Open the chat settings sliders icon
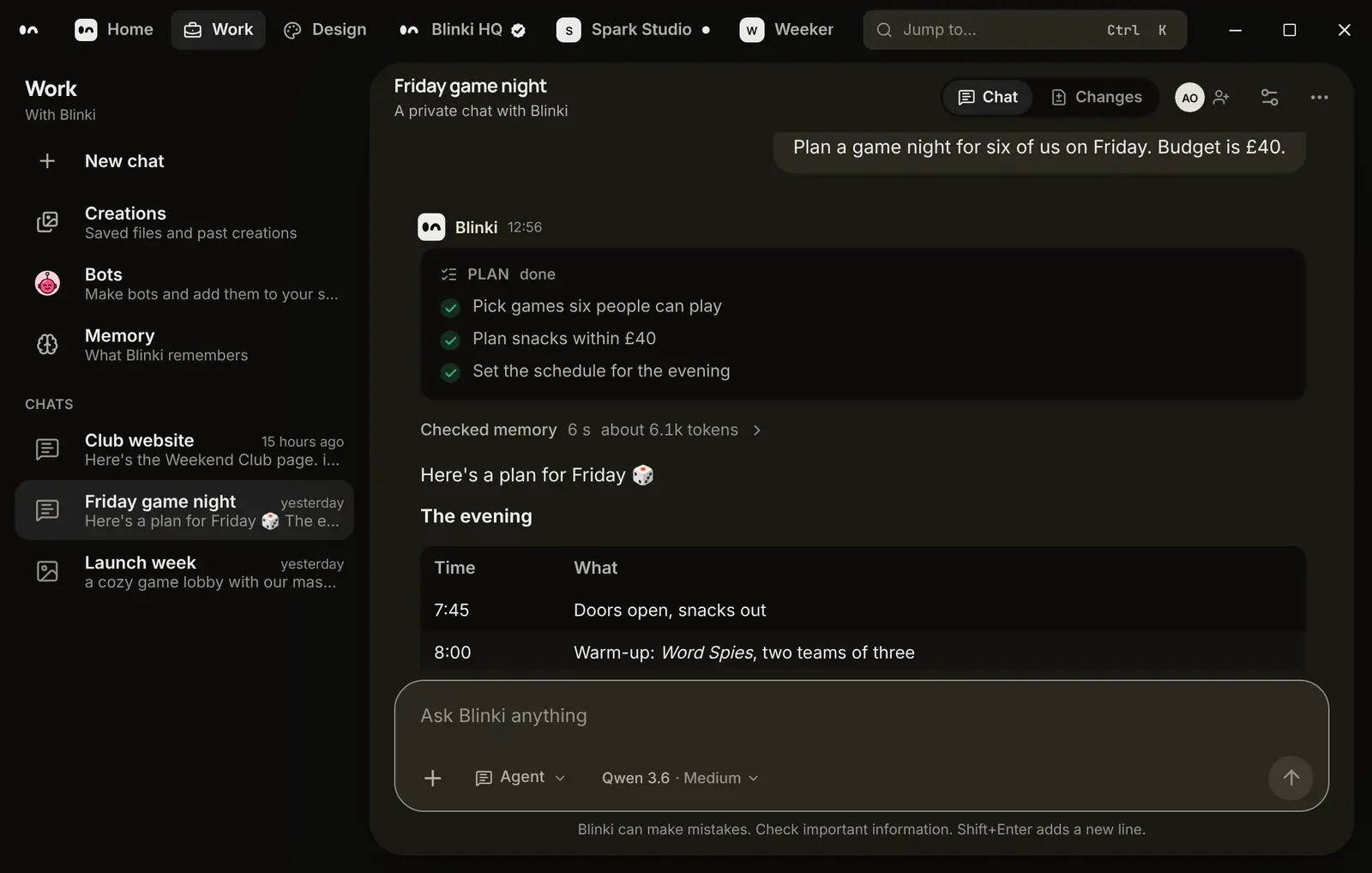This screenshot has width=1372, height=873. click(1270, 97)
